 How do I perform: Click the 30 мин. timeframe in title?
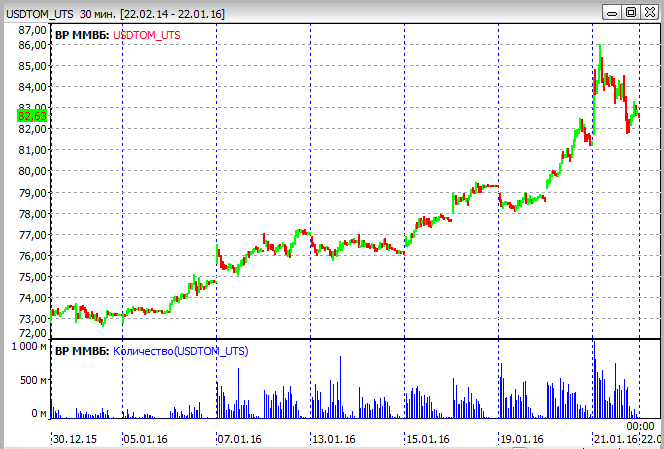[x=95, y=13]
